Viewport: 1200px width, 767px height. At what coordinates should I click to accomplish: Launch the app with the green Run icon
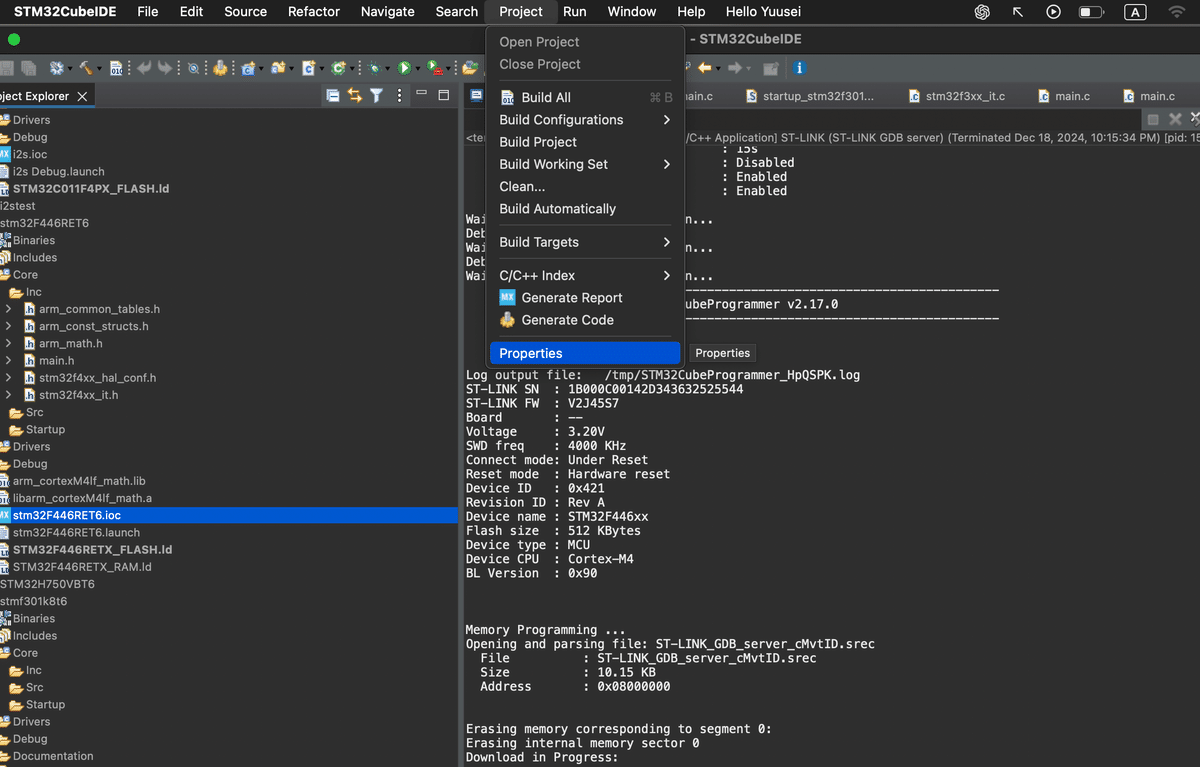click(x=405, y=67)
